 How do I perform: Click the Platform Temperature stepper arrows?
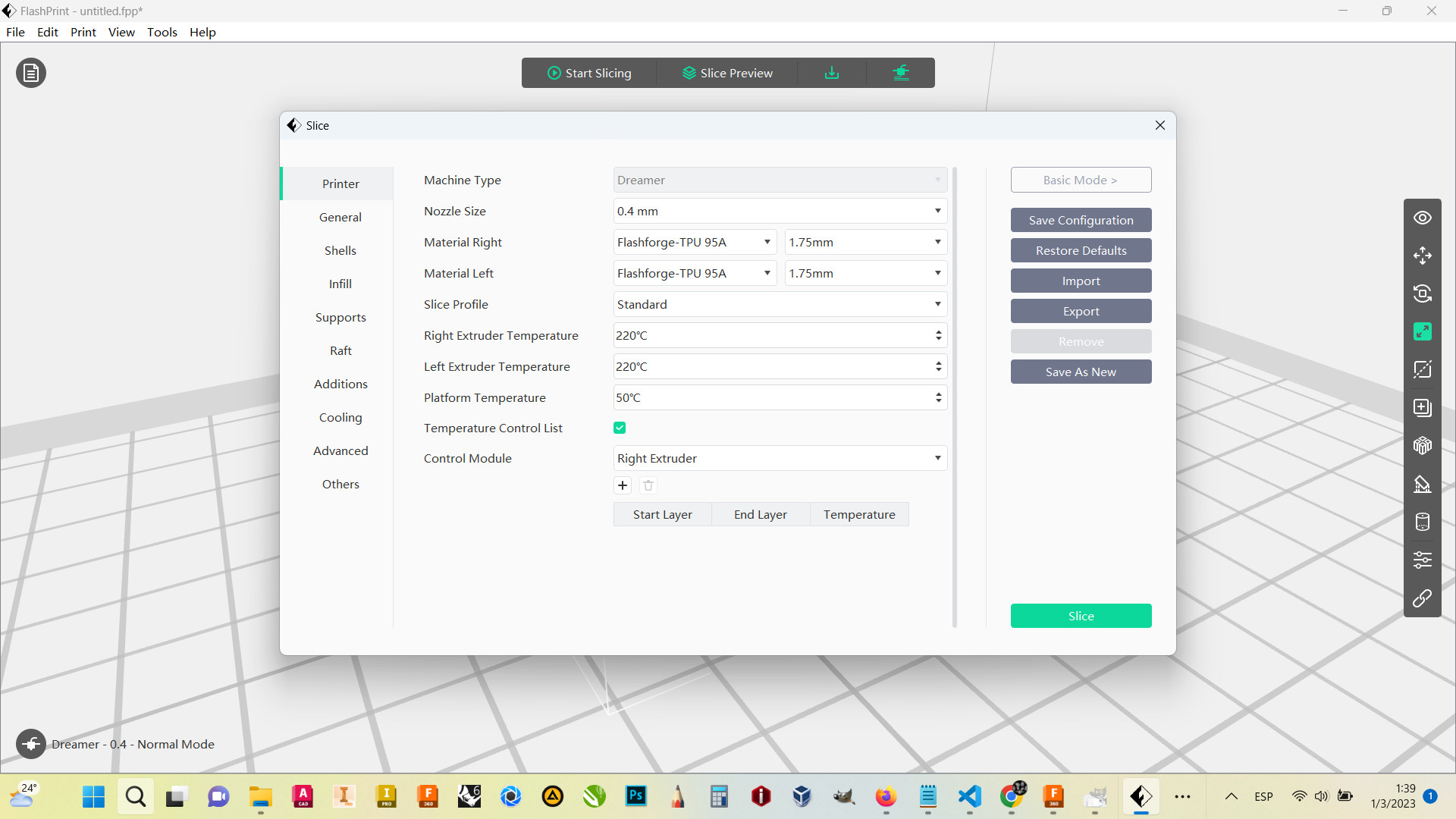click(x=939, y=397)
